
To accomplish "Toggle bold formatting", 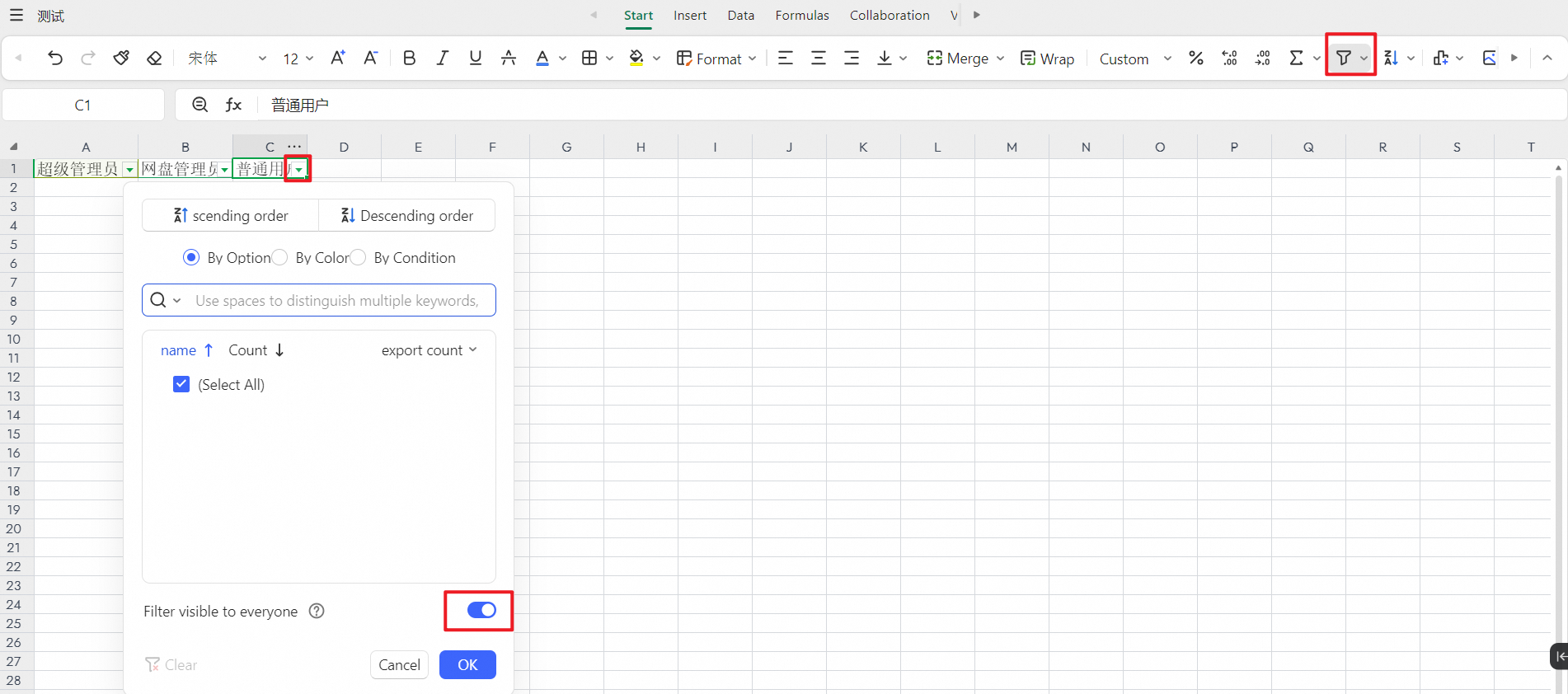I will [x=409, y=58].
